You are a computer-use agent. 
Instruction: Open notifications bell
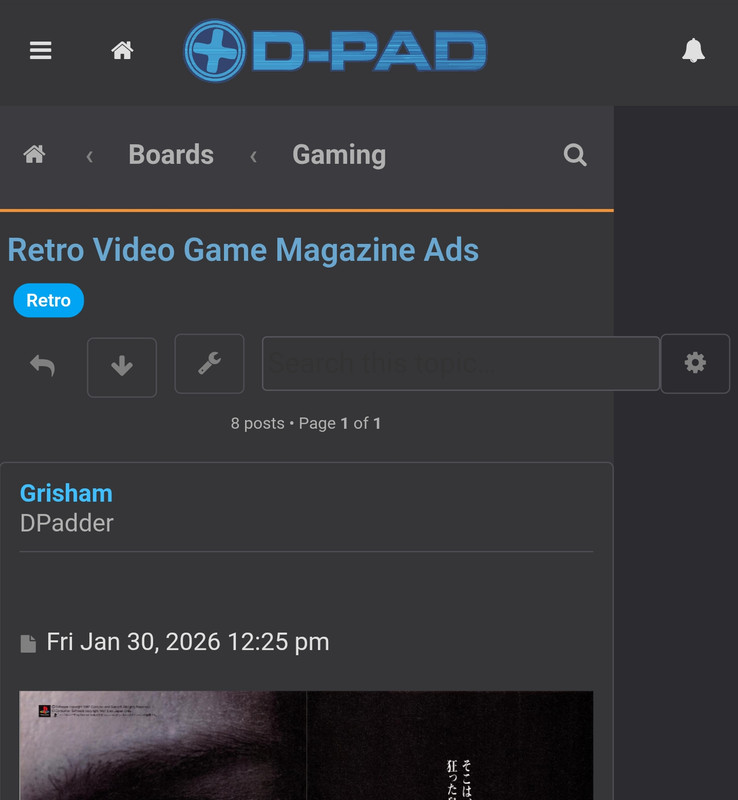[x=693, y=50]
